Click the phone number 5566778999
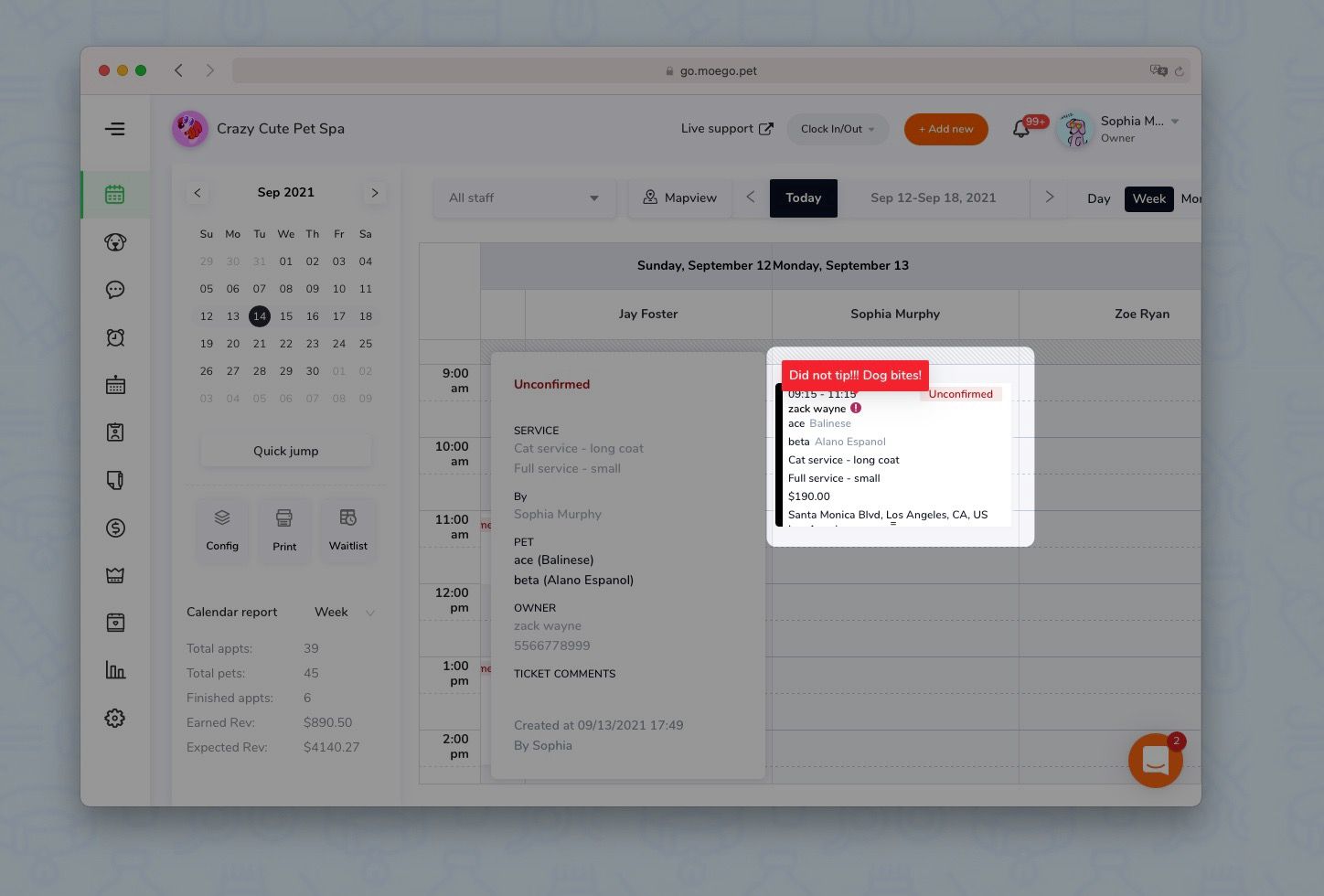Screen dimensions: 1324x896 pos(551,645)
